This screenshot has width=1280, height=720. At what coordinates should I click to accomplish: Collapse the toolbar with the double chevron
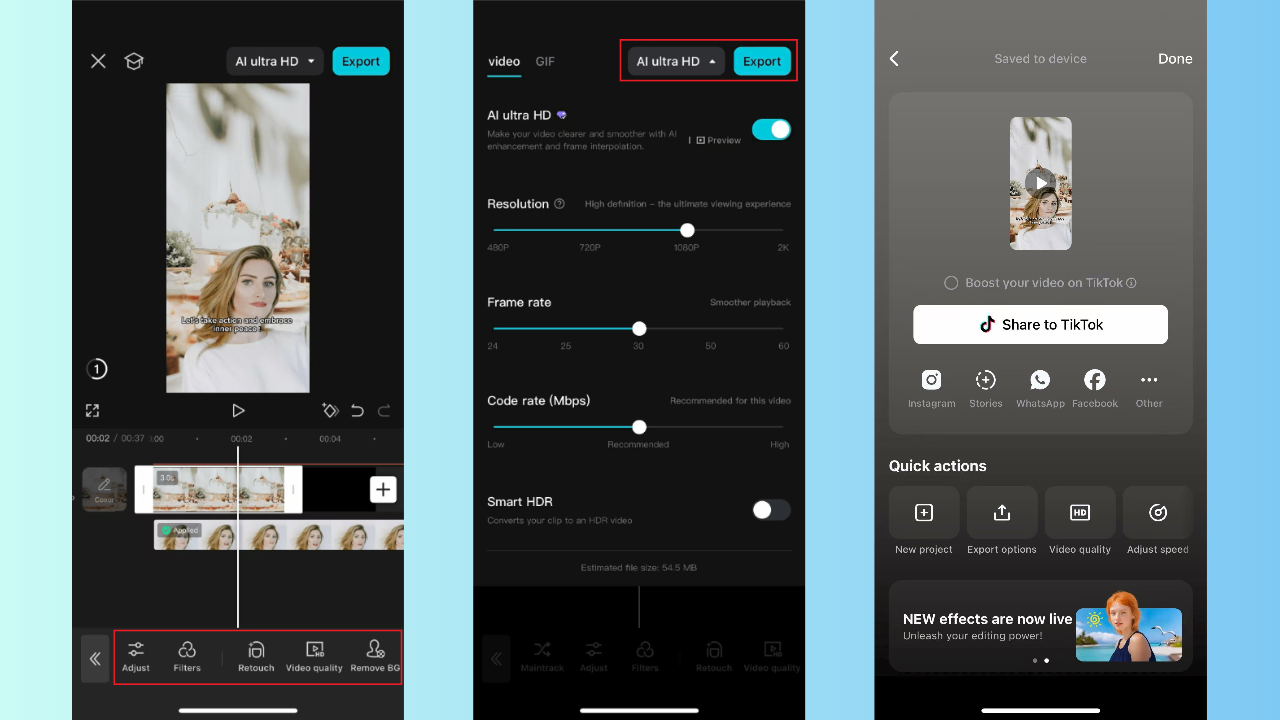[x=95, y=659]
